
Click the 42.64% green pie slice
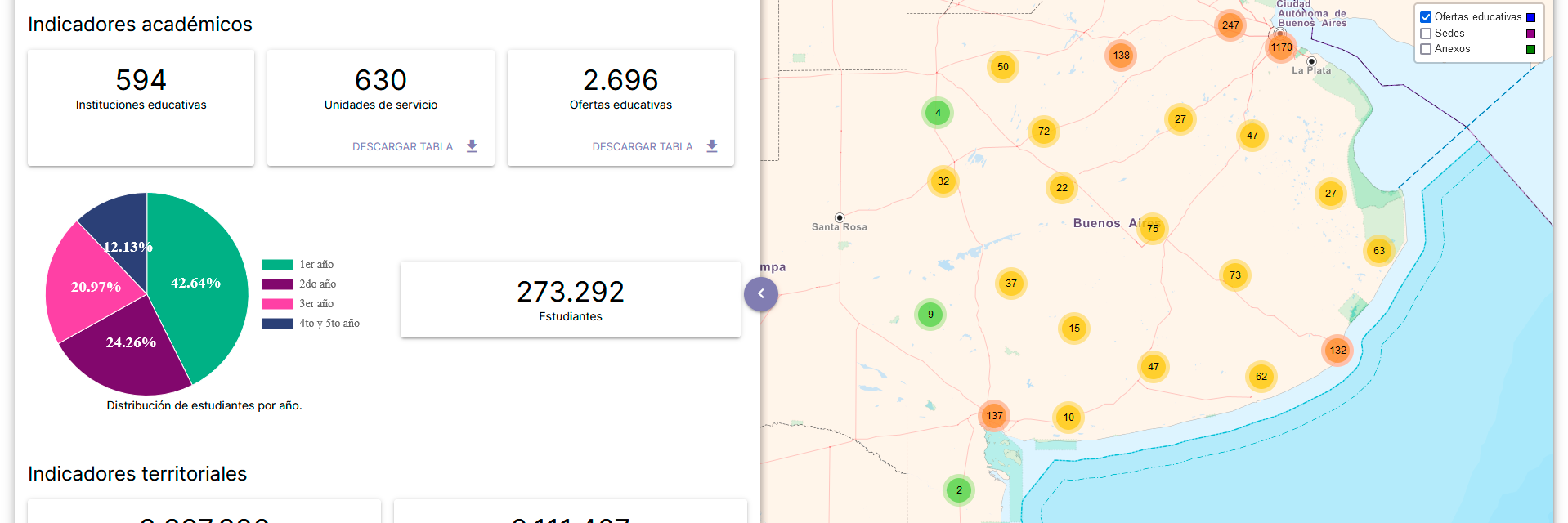(x=200, y=286)
